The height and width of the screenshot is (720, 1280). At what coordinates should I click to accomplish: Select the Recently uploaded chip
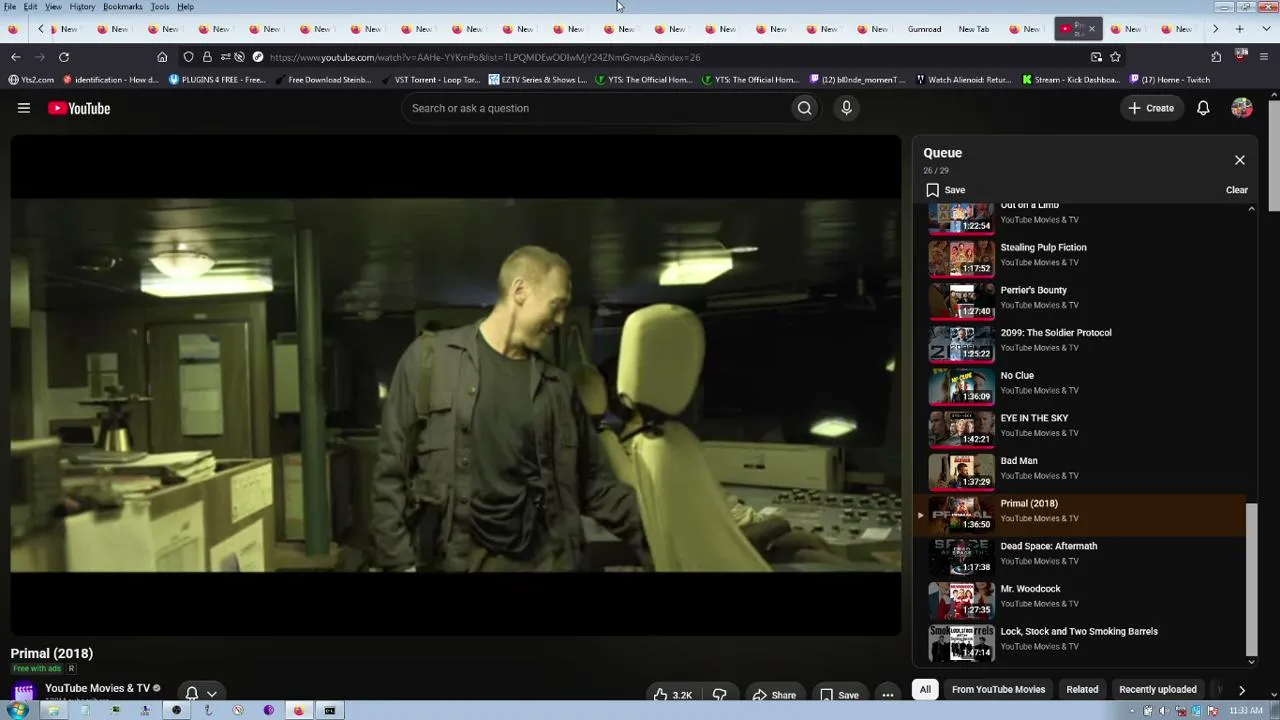pyautogui.click(x=1157, y=689)
